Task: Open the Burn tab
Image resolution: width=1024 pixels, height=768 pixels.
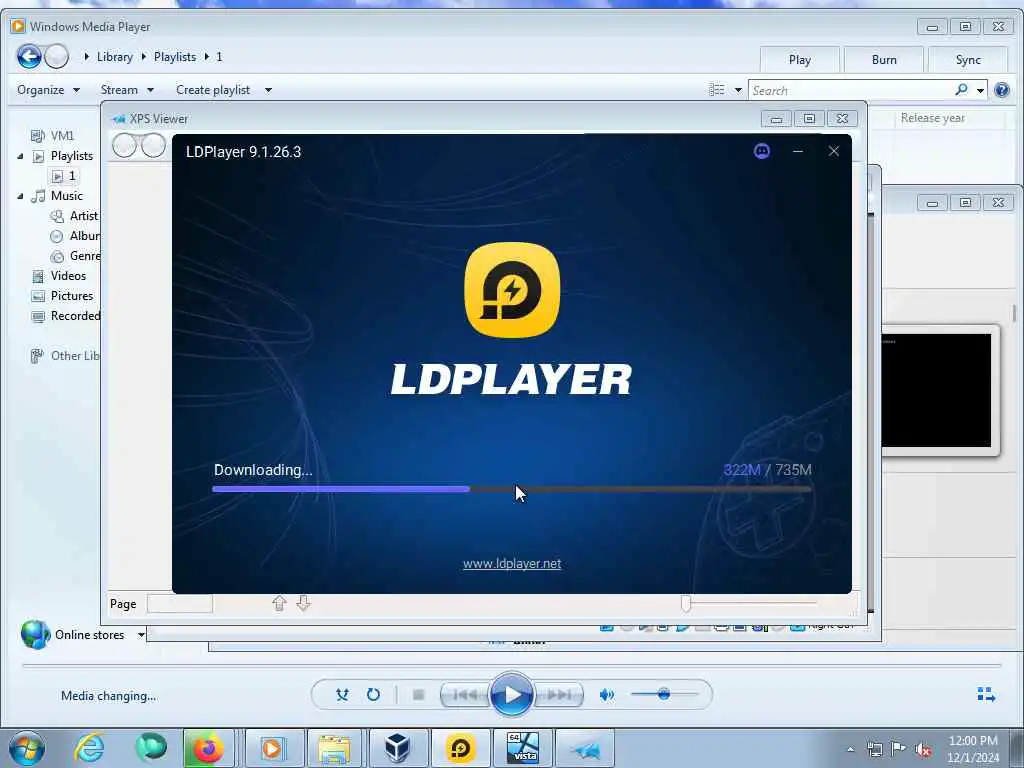Action: [x=884, y=60]
